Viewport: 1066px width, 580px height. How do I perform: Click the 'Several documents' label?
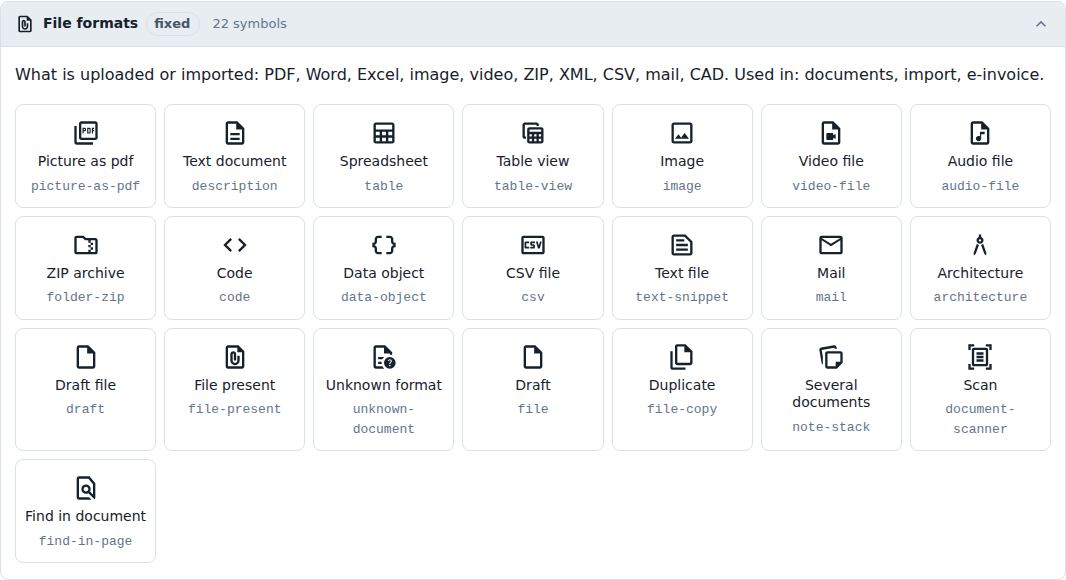click(x=831, y=394)
